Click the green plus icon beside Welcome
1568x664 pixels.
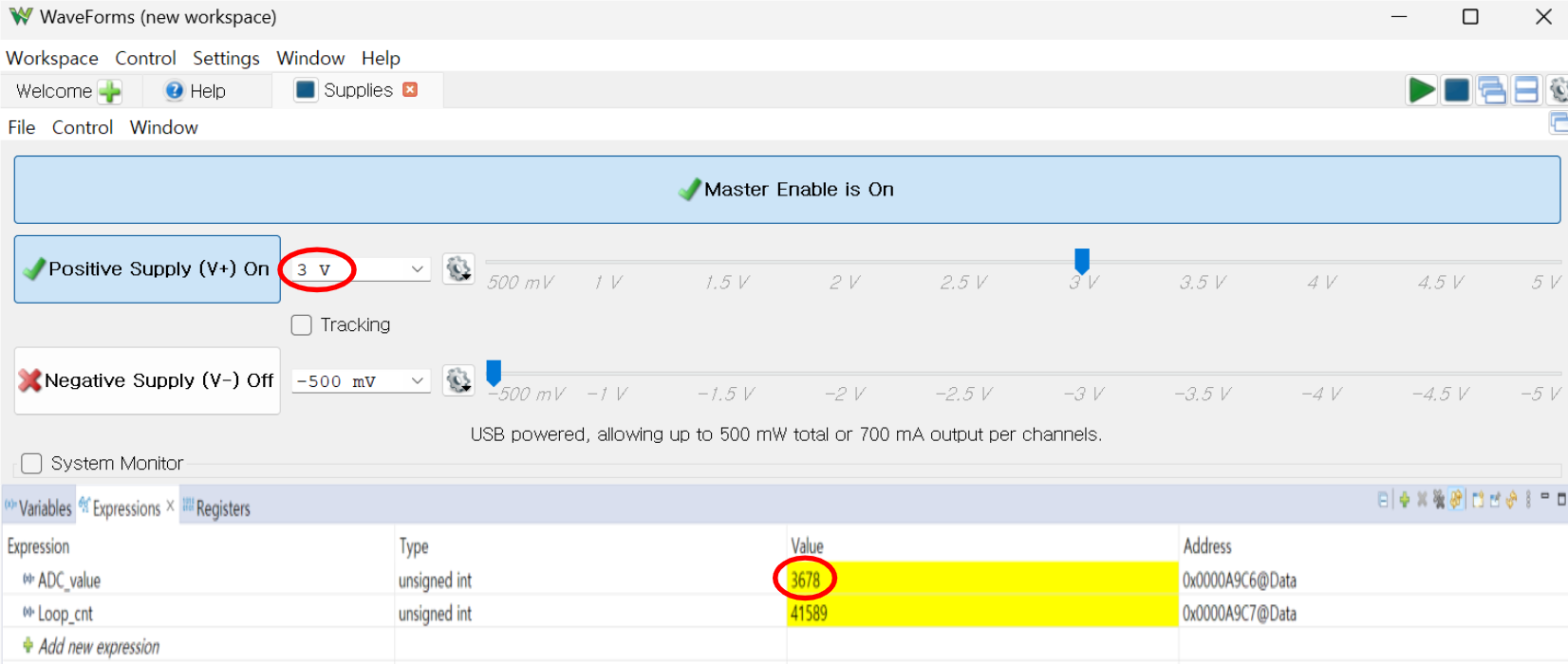(x=110, y=92)
